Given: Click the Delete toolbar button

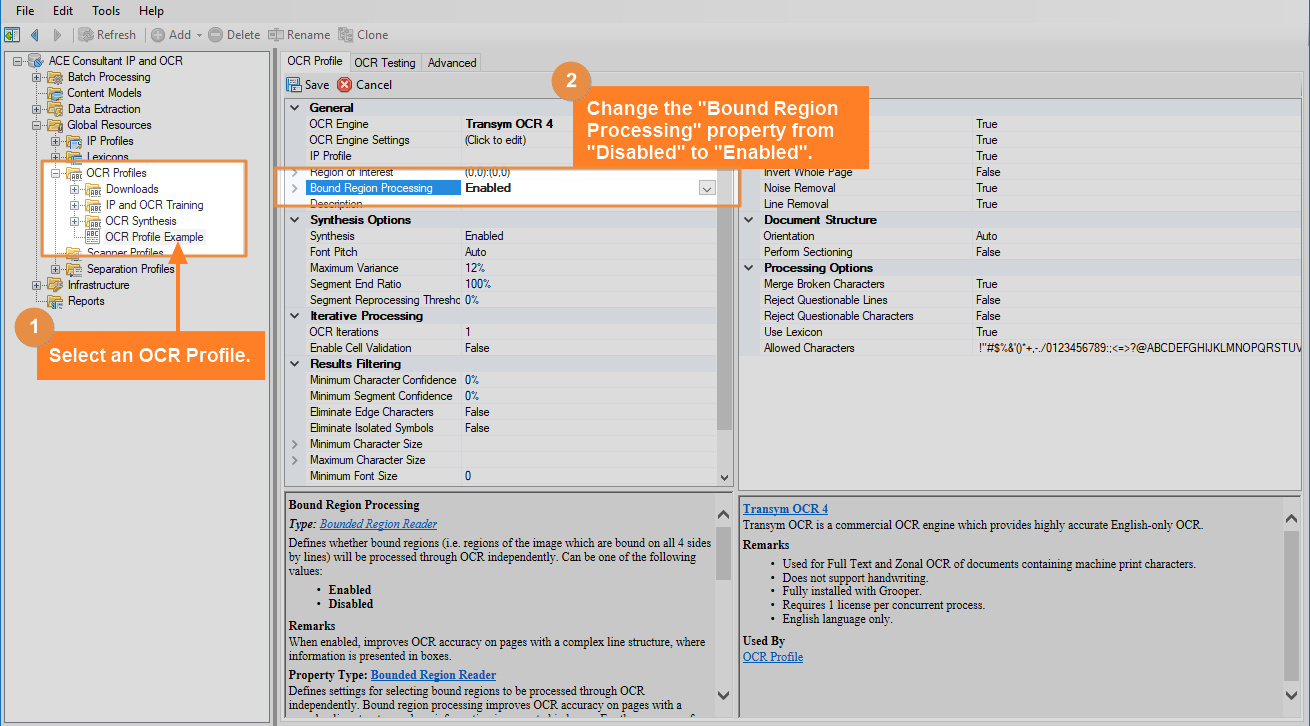Looking at the screenshot, I should tap(234, 35).
